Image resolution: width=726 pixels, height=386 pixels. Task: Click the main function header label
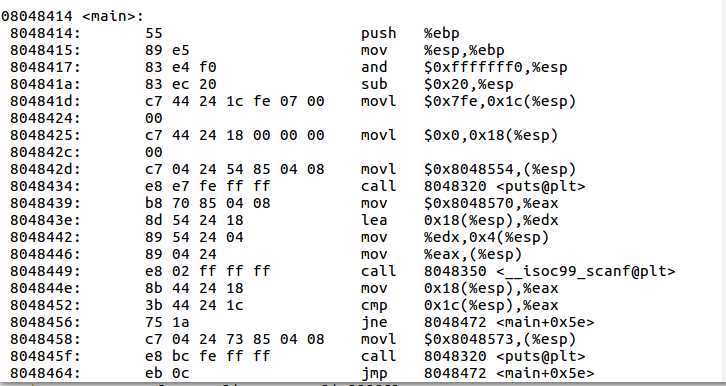(73, 16)
